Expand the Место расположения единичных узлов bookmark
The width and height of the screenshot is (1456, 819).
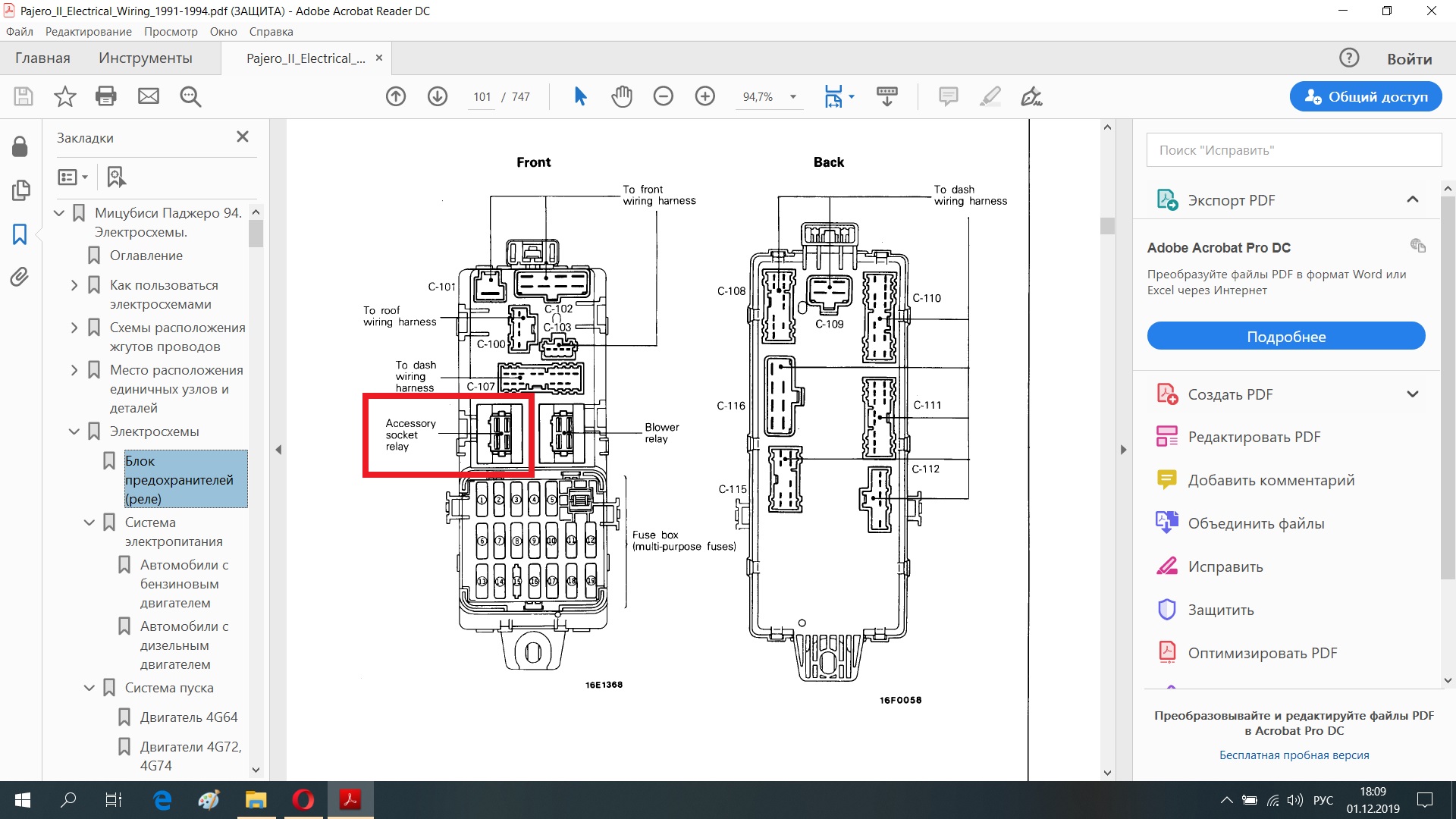tap(74, 370)
